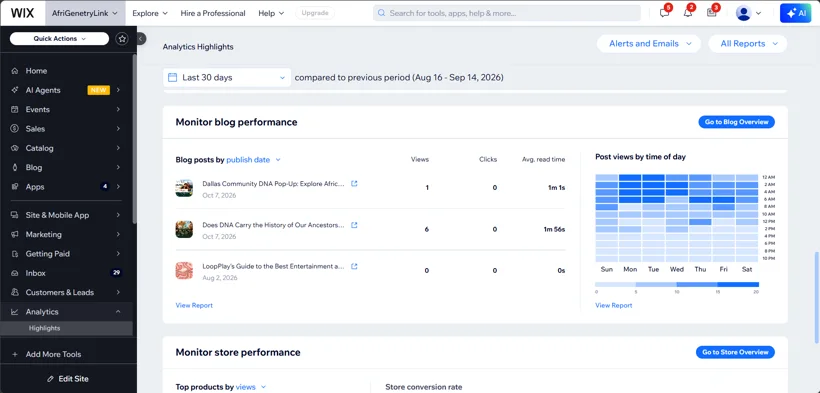Image resolution: width=820 pixels, height=393 pixels.
Task: Click the Edit Site pencil icon
Action: click(51, 379)
